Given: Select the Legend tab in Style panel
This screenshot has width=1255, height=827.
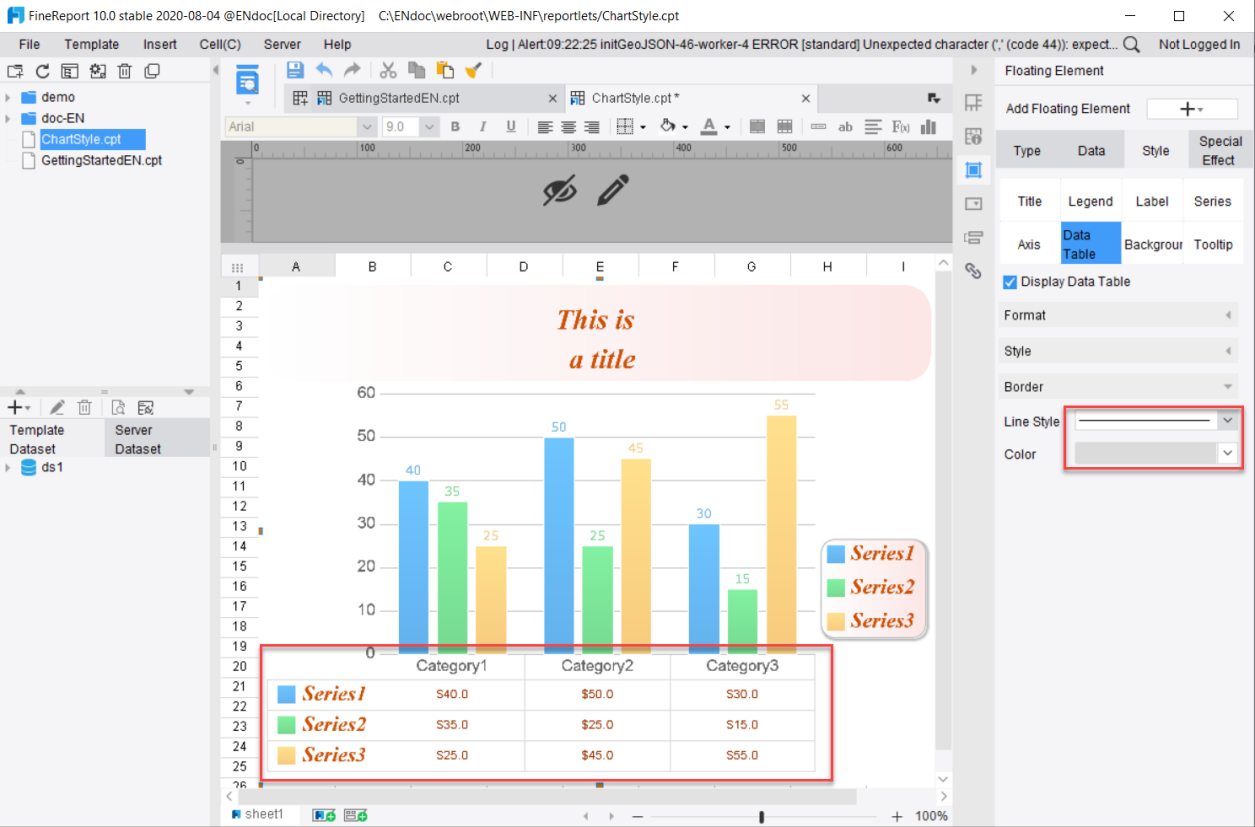Looking at the screenshot, I should pyautogui.click(x=1090, y=200).
